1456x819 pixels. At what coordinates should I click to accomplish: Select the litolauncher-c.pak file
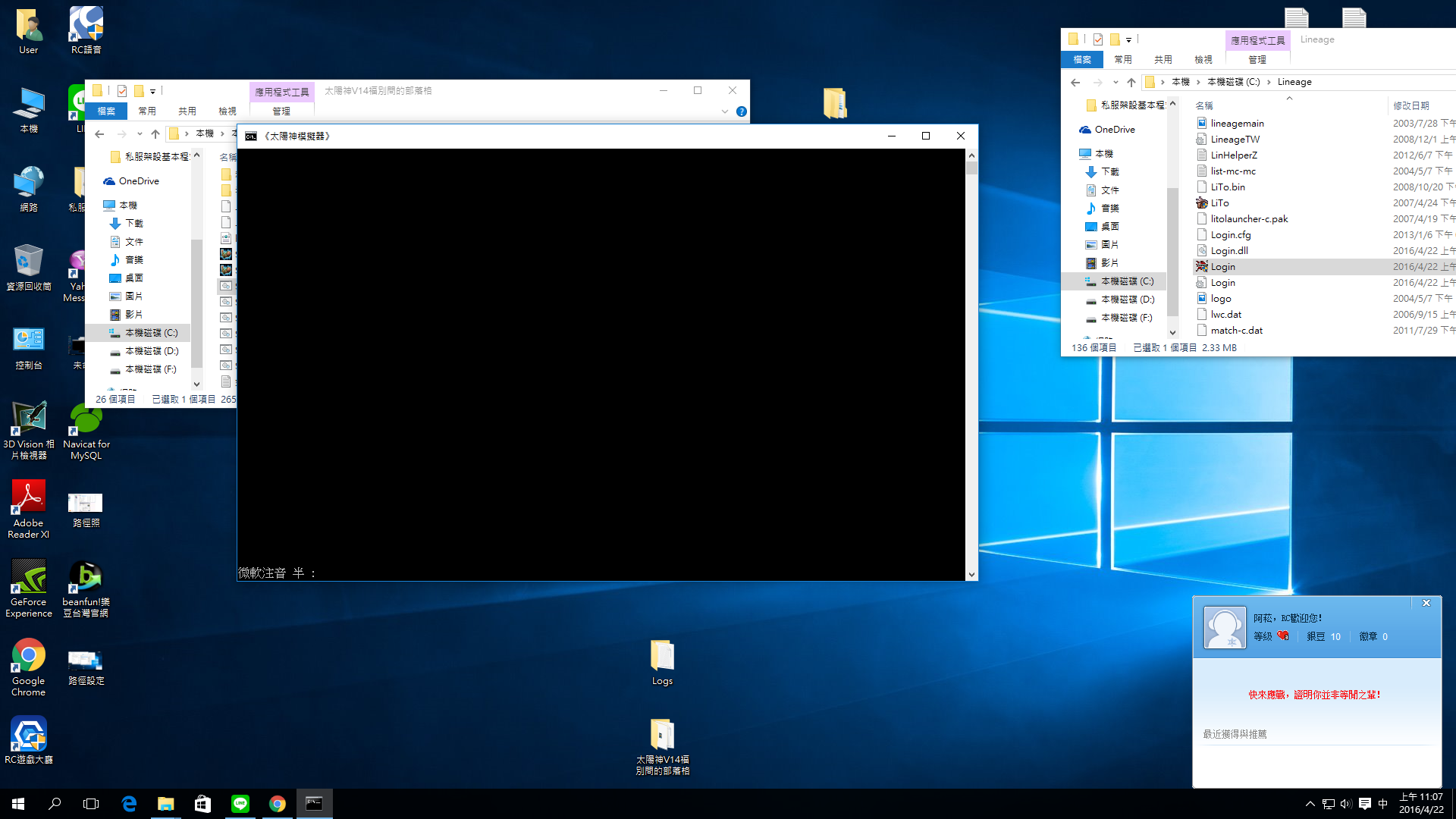pos(1249,219)
